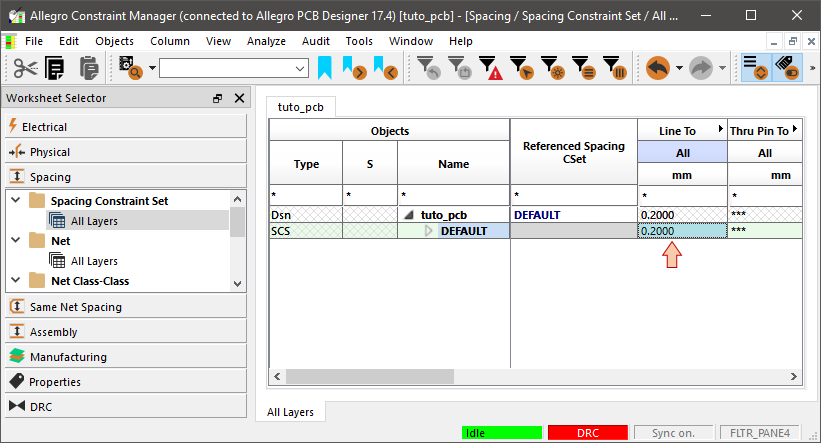Open the find-options arrow beside search icon
This screenshot has width=821, height=443.
point(152,68)
